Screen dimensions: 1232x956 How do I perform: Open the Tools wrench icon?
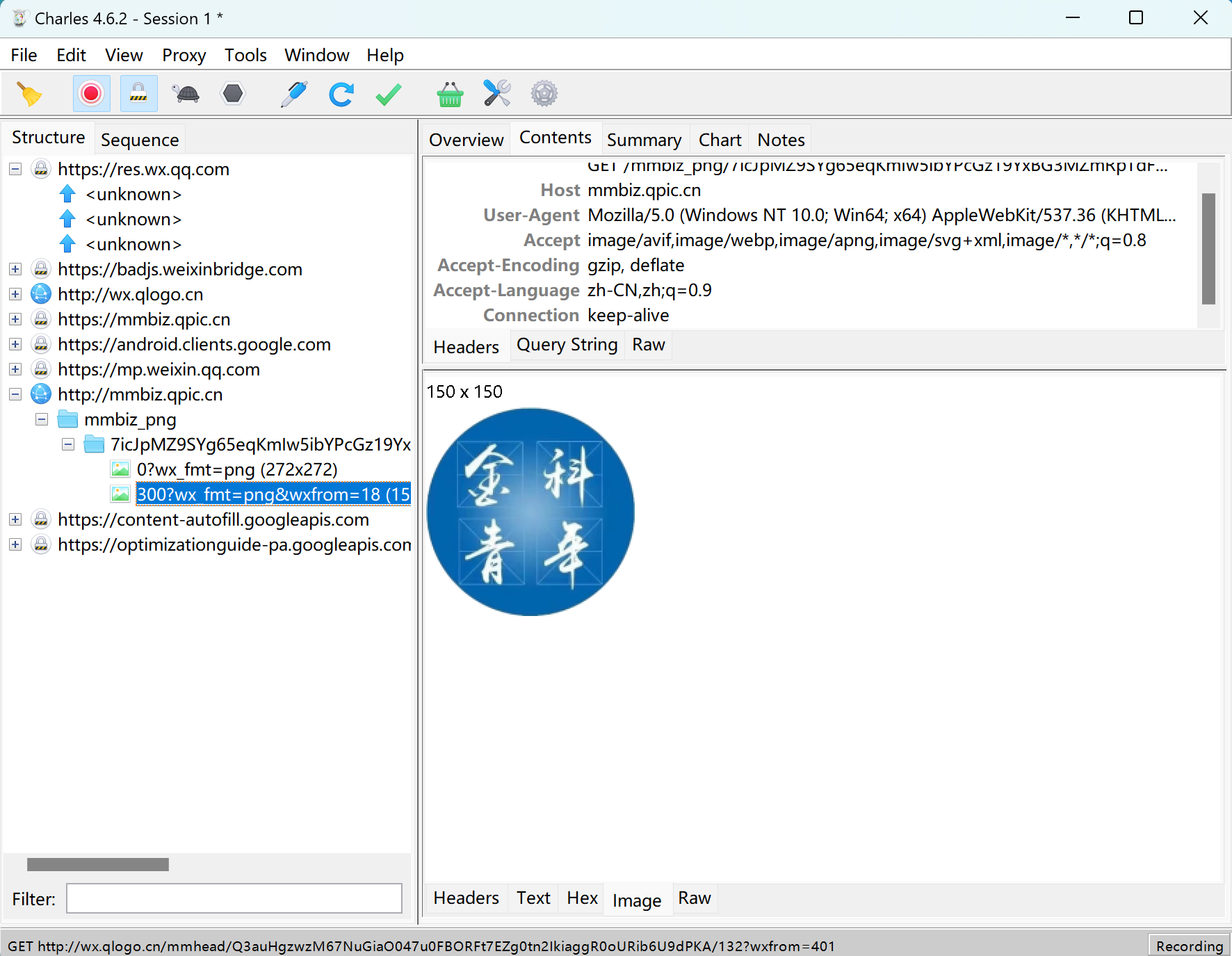tap(497, 94)
